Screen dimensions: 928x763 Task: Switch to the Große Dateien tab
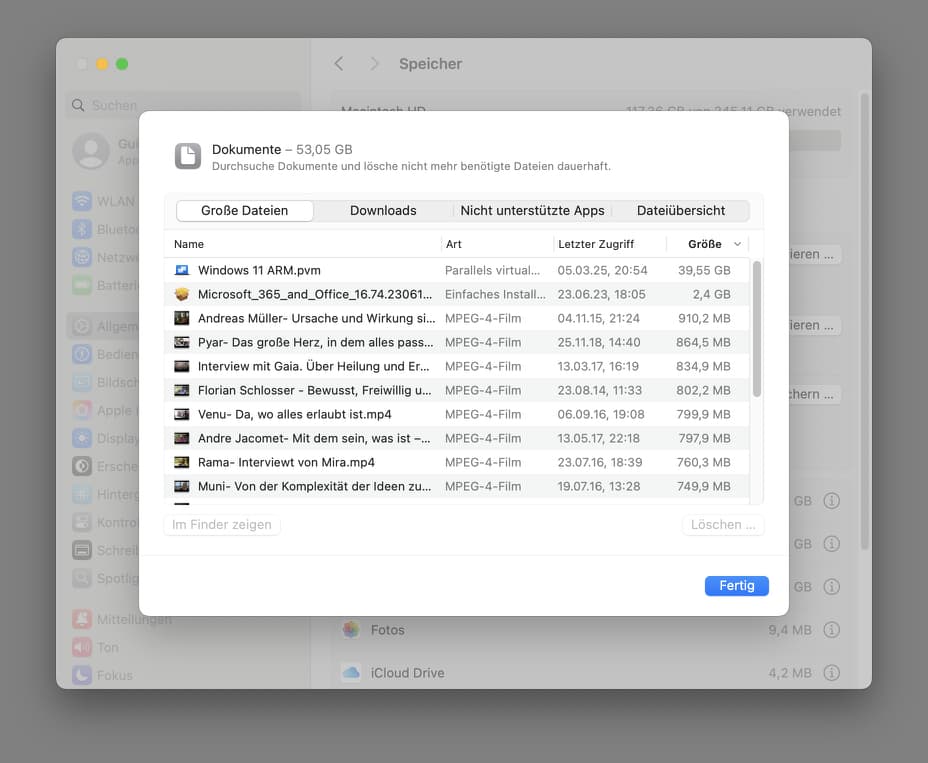pyautogui.click(x=244, y=211)
